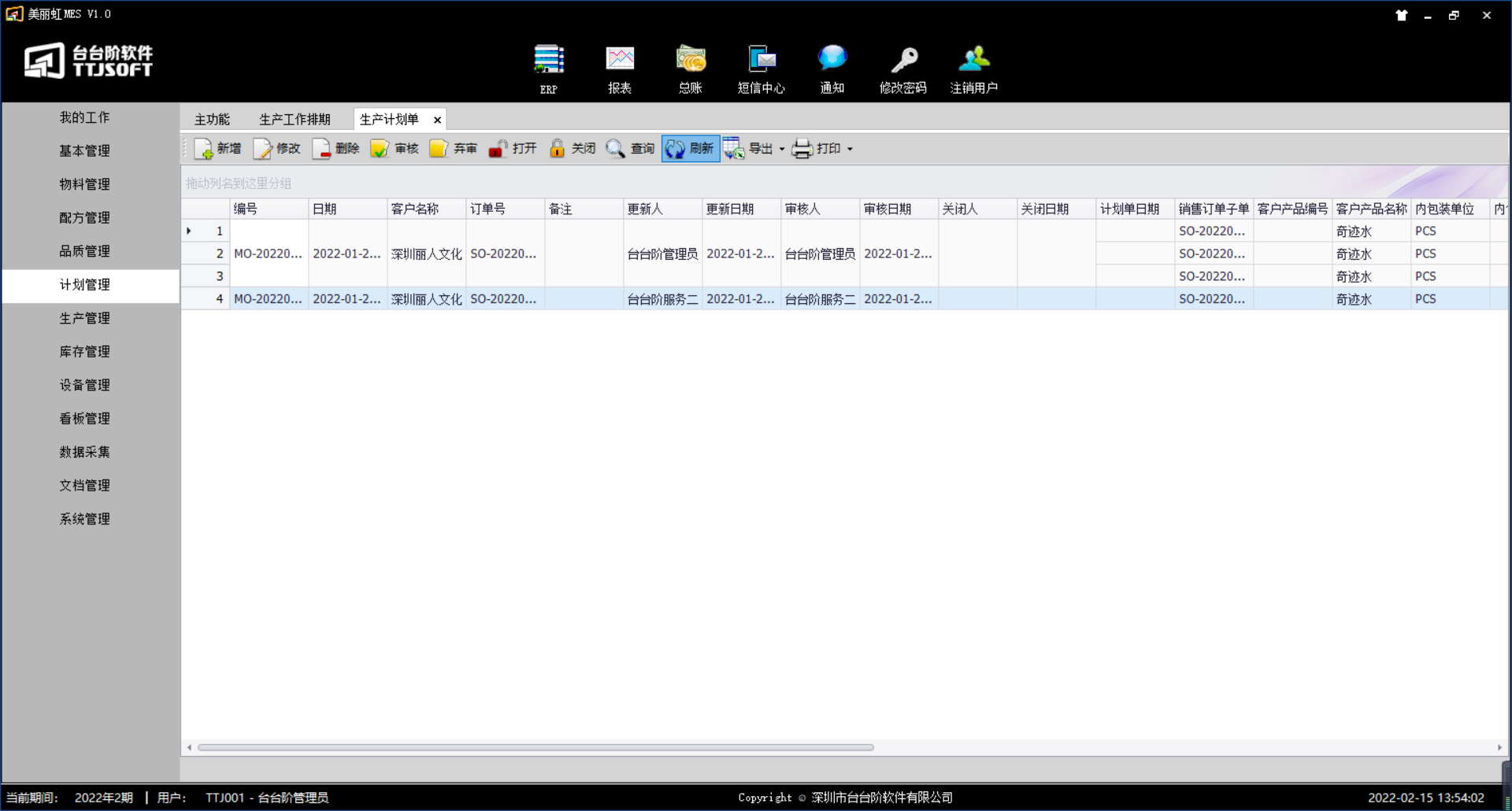Click 修改密码 key icon
The image size is (1512, 811).
[903, 61]
